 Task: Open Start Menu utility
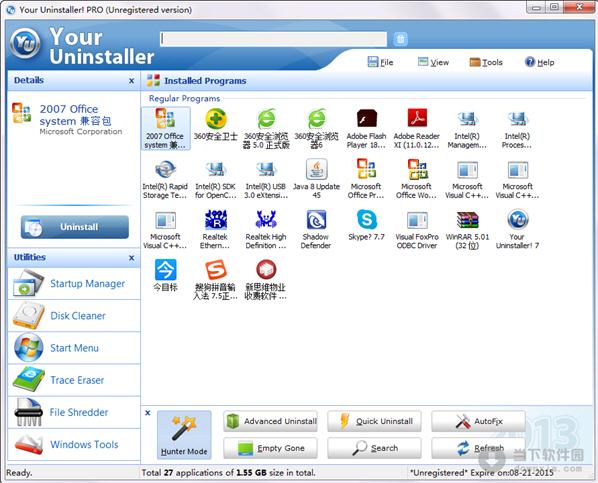tap(74, 348)
